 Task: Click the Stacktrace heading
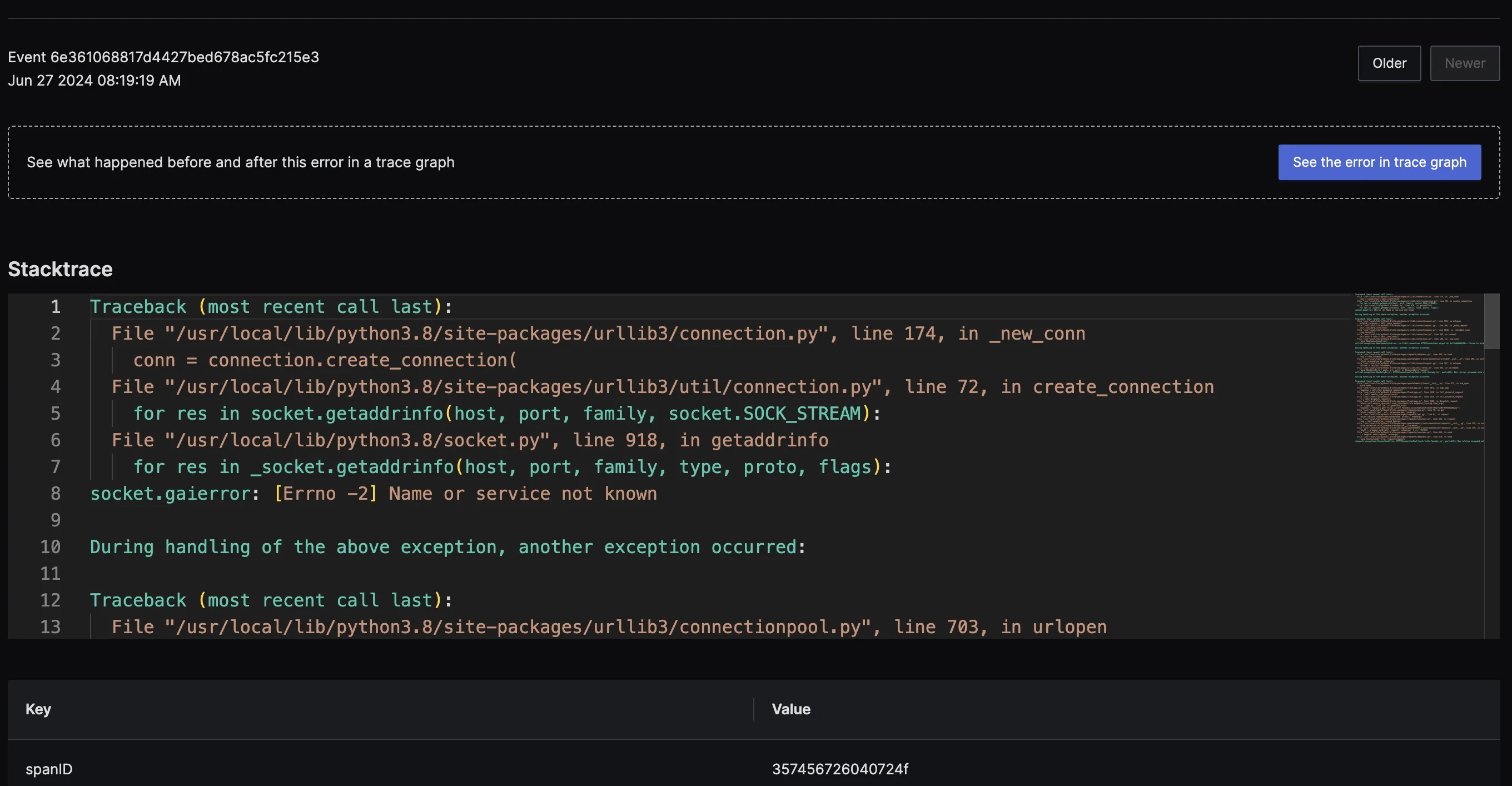(61, 269)
